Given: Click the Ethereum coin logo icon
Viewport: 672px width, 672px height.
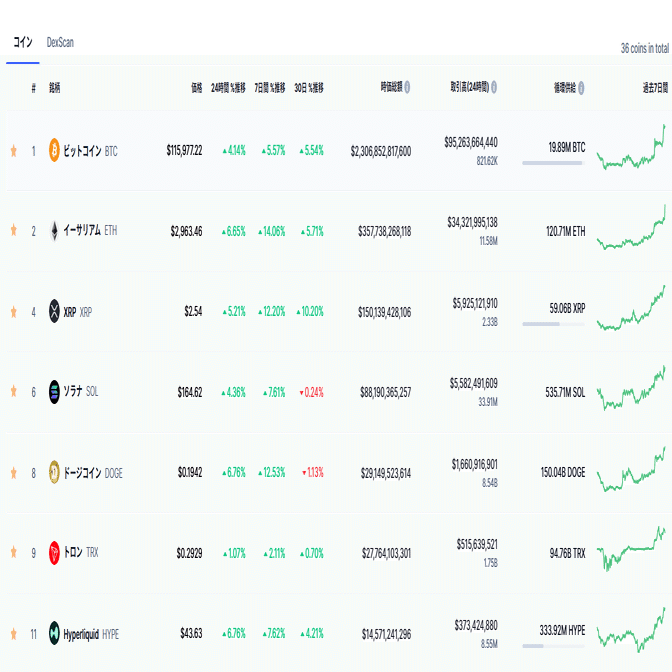Looking at the screenshot, I should (55, 231).
